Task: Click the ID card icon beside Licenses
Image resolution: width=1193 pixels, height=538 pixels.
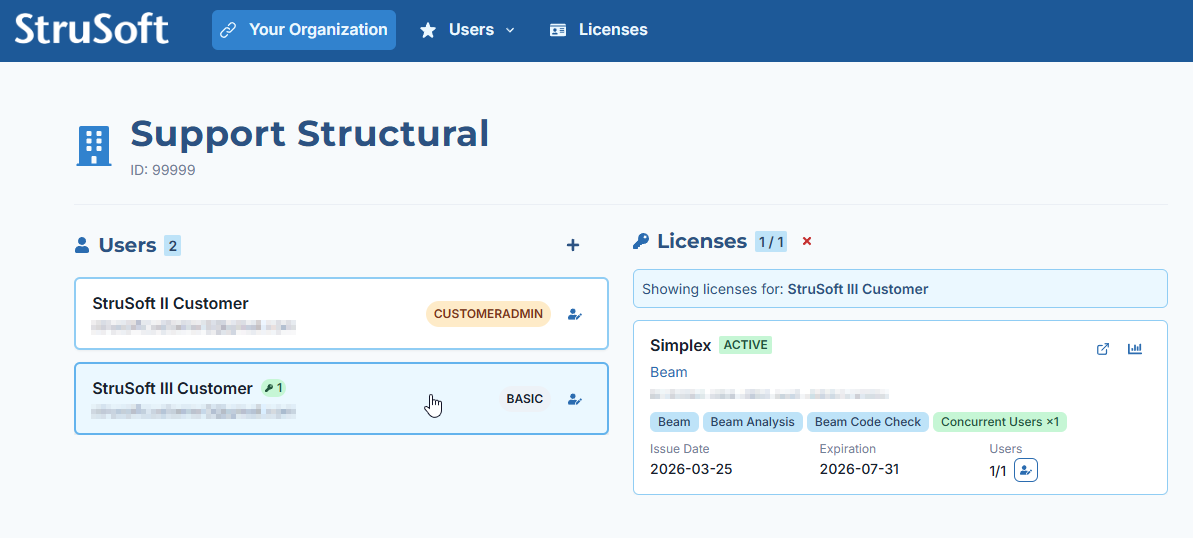Action: pyautogui.click(x=558, y=30)
